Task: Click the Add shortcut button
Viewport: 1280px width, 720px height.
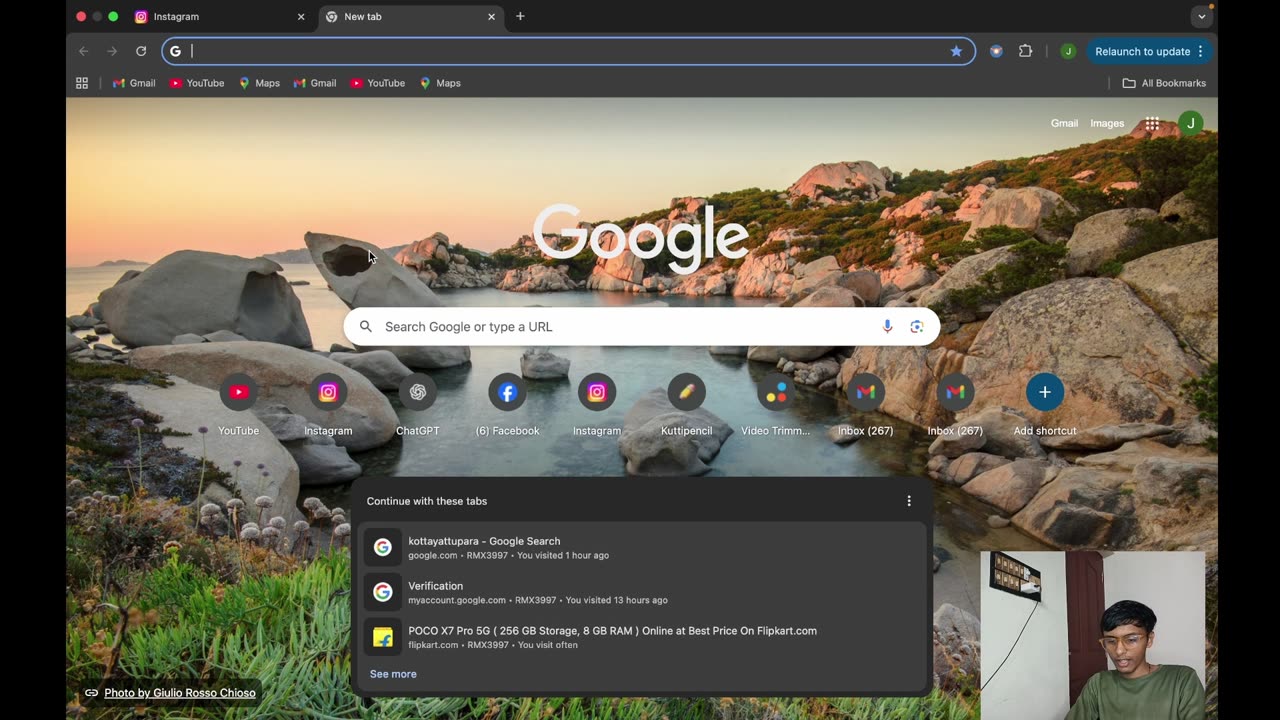Action: coord(1045,406)
